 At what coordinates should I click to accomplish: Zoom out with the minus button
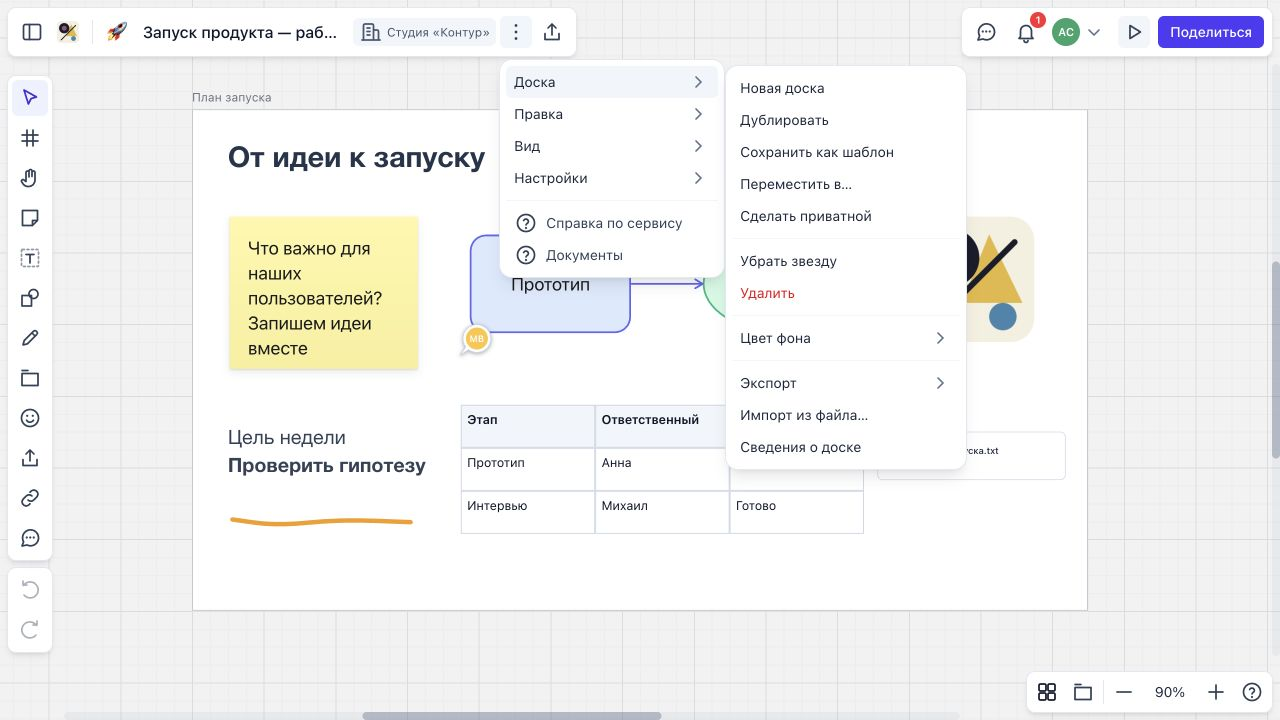[x=1124, y=692]
